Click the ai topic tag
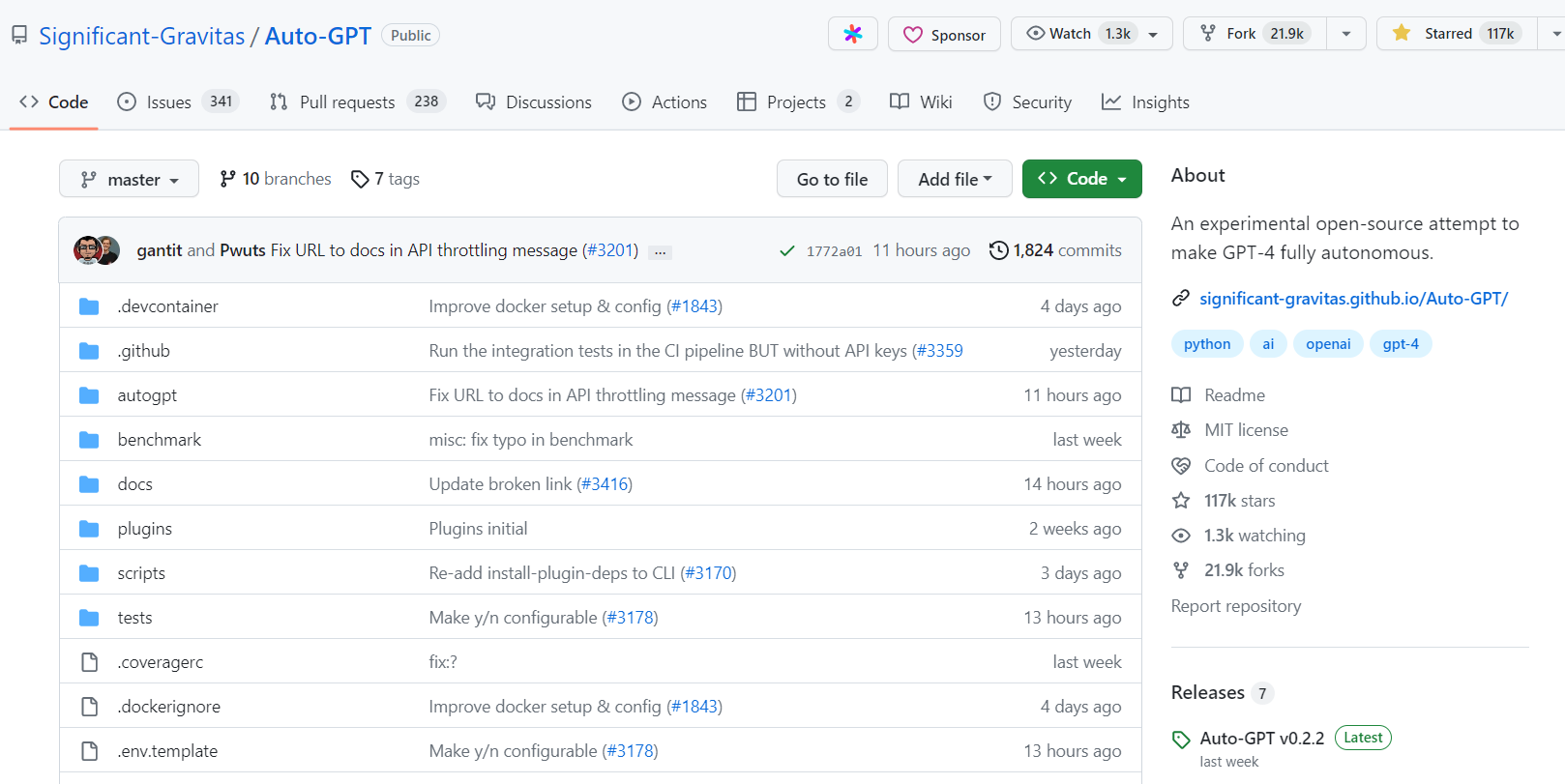 click(x=1268, y=344)
